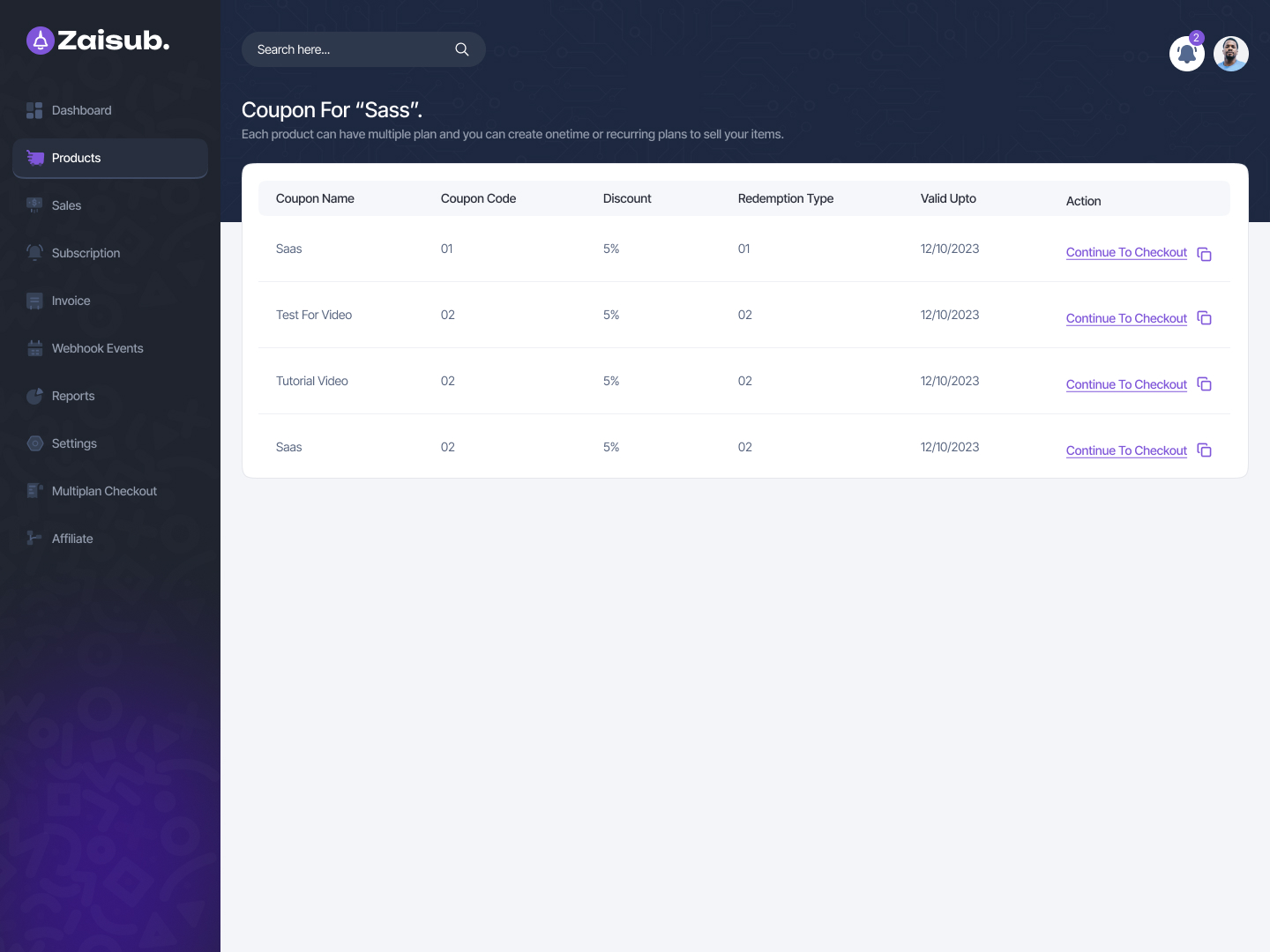The image size is (1270, 952).
Task: Open notifications via the bell icon
Action: [x=1186, y=54]
